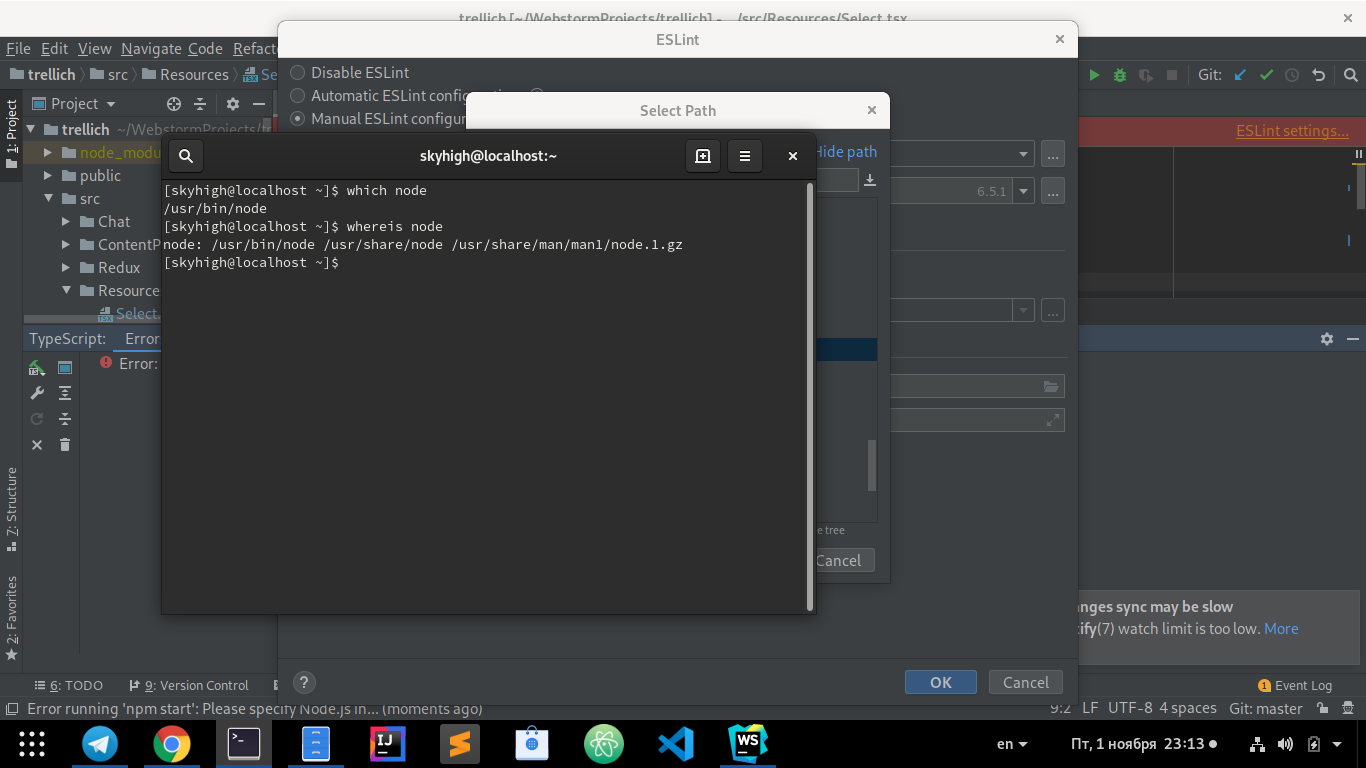Collapse the src folder
This screenshot has width=1366, height=768.
coord(48,198)
